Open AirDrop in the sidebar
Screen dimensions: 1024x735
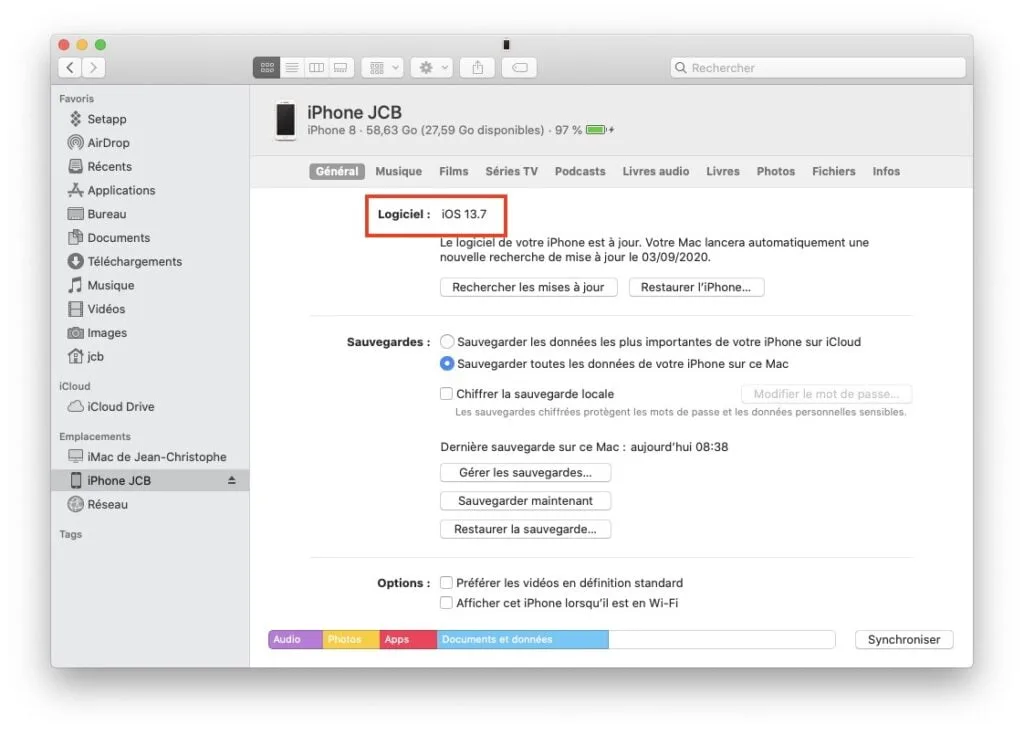click(x=108, y=143)
